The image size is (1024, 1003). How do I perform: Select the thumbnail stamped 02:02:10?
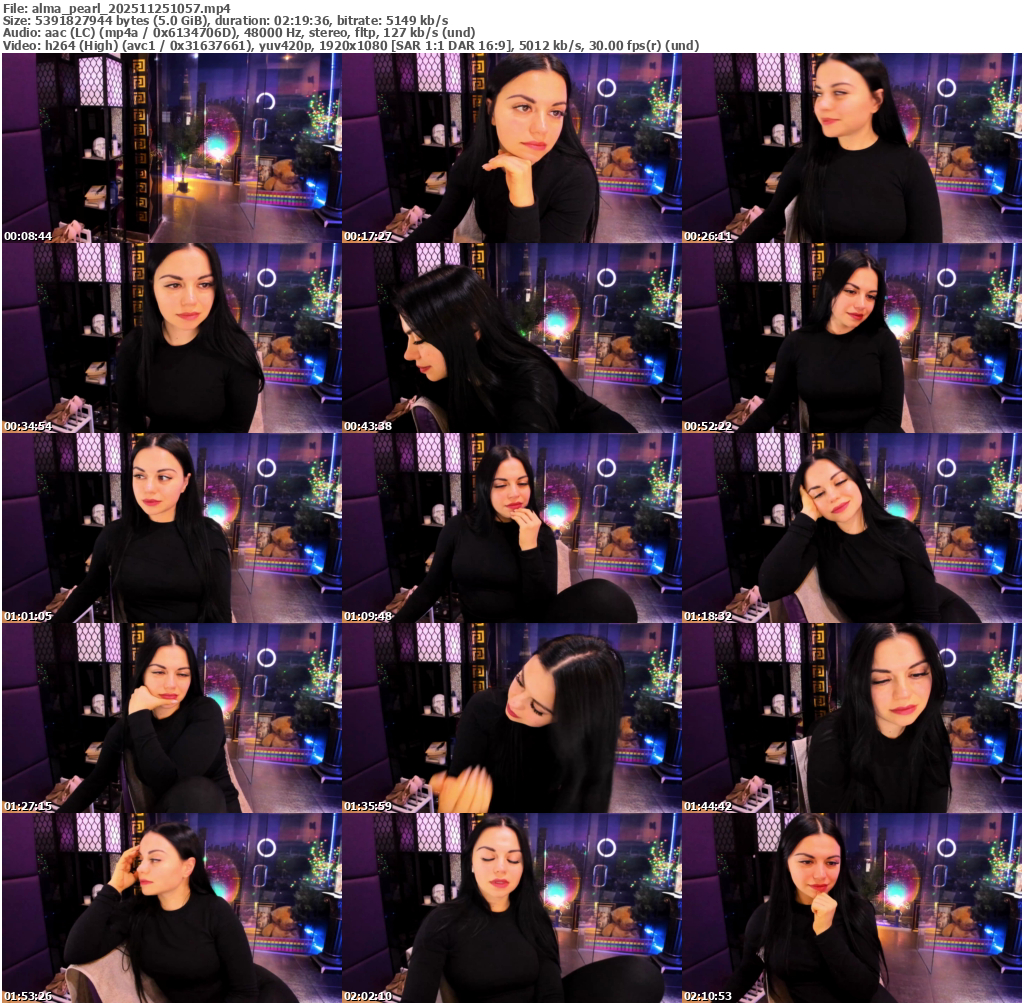(x=512, y=908)
